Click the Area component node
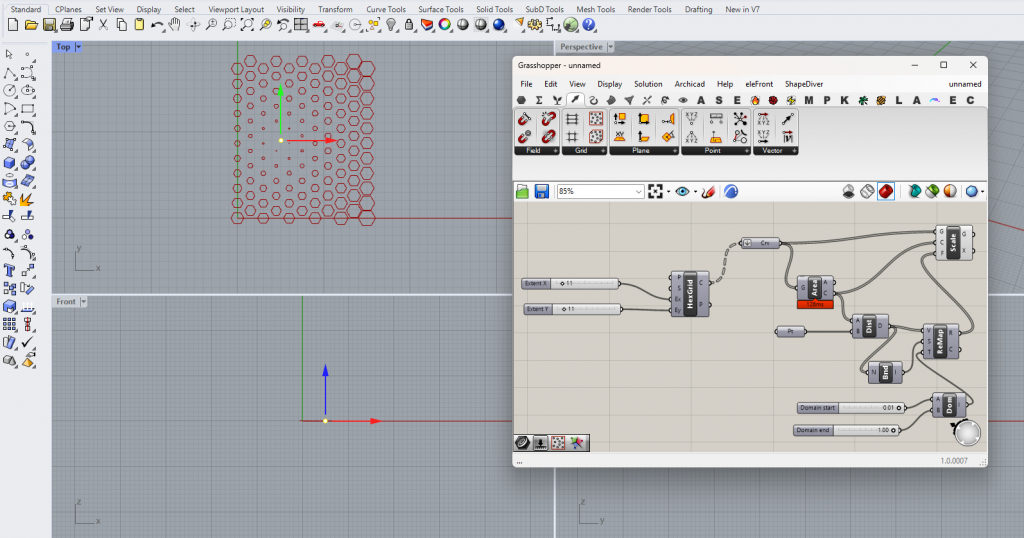This screenshot has width=1024, height=538. point(815,287)
